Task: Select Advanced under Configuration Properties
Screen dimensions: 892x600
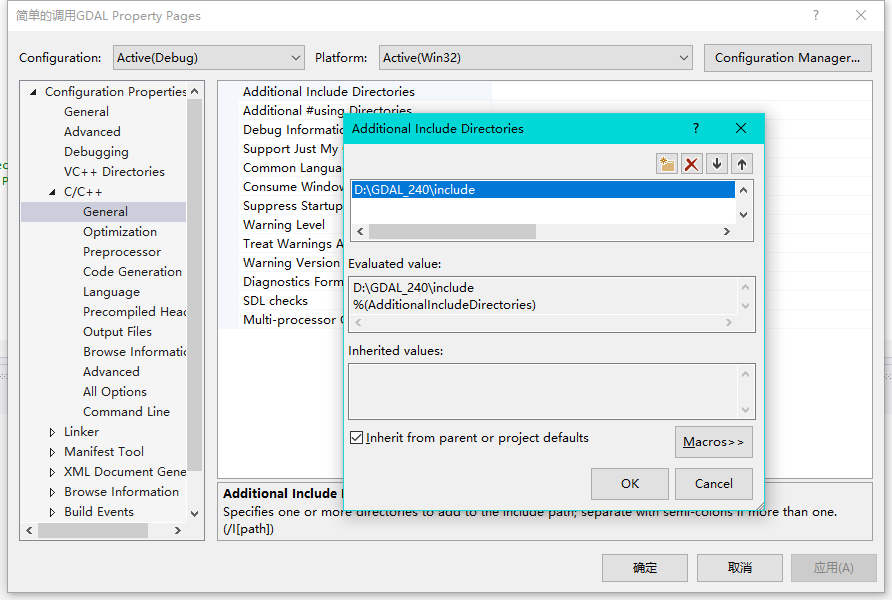Action: coord(92,131)
